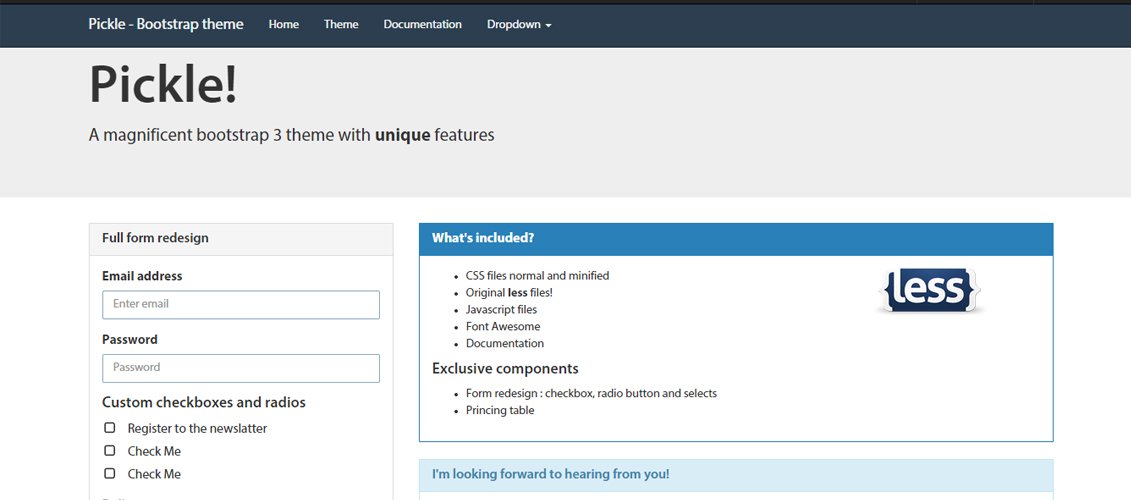Open the Theme navbar item

(x=341, y=25)
